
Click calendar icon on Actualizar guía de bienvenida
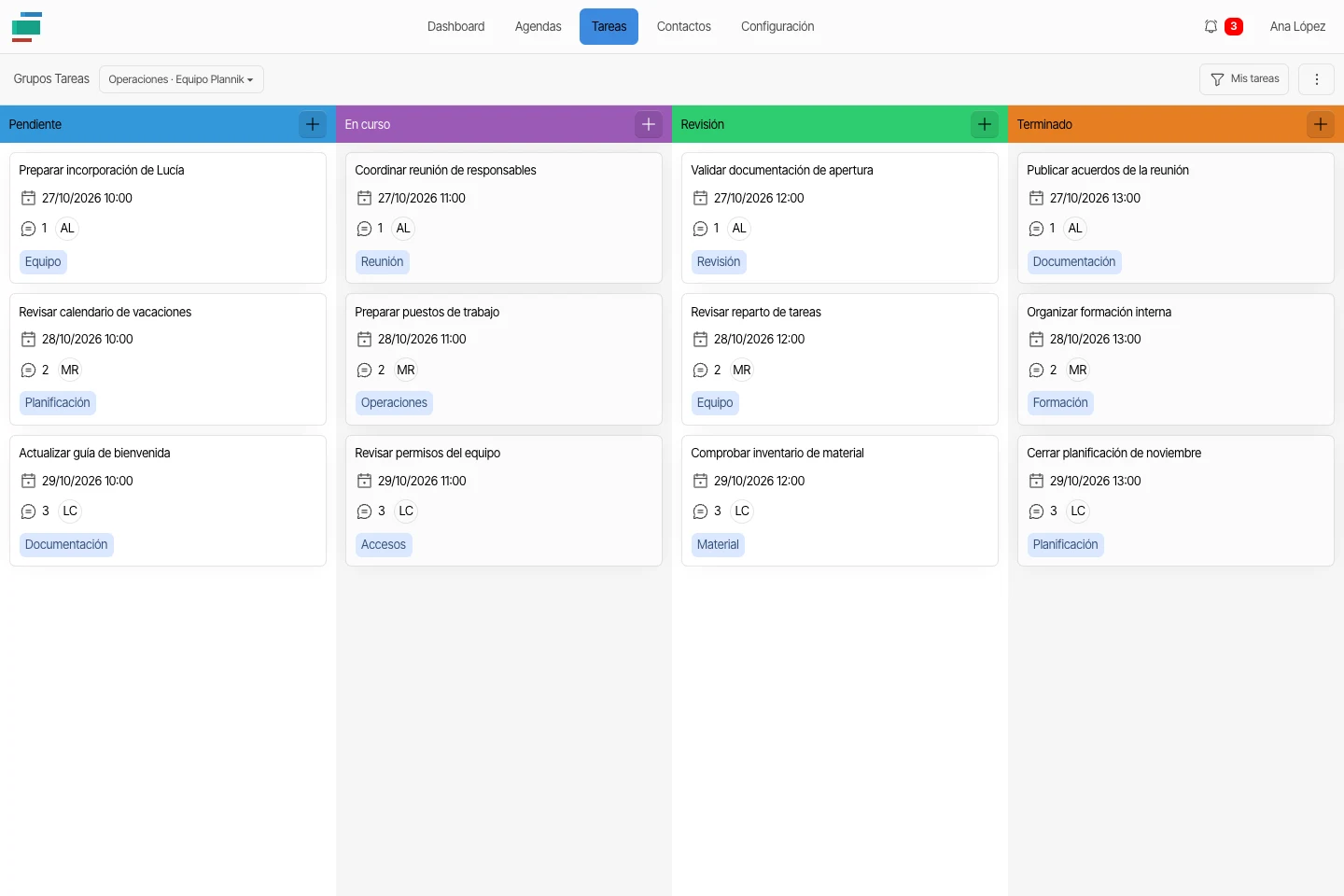28,481
